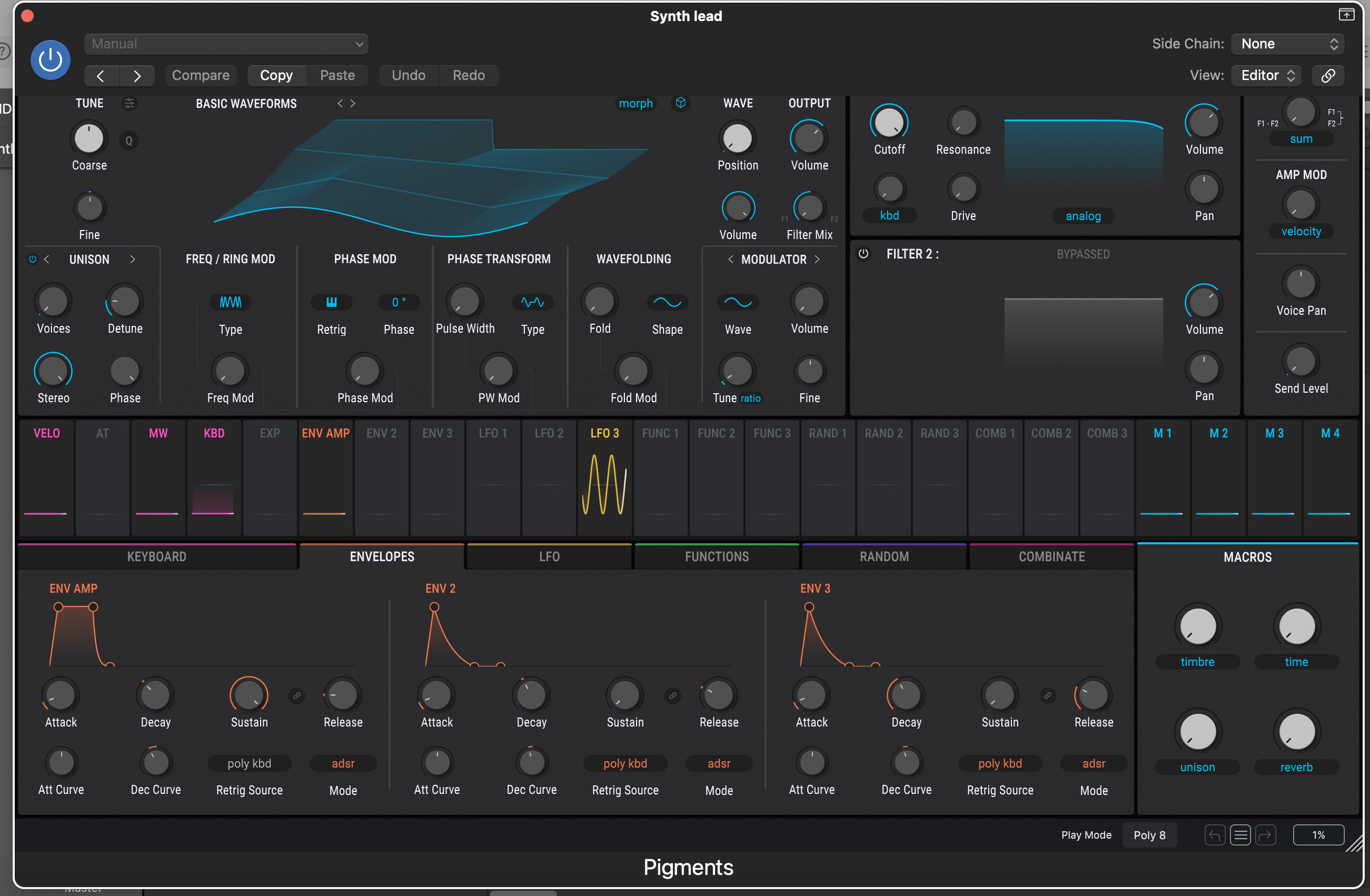1370x896 pixels.
Task: Go to previous preset with left arrow
Action: click(x=101, y=75)
